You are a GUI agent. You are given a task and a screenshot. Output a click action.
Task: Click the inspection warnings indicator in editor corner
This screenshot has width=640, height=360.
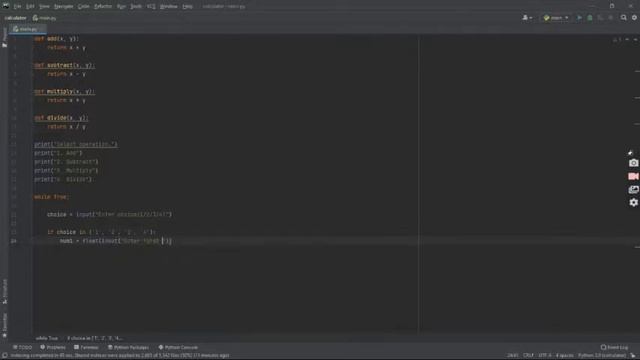tap(617, 40)
